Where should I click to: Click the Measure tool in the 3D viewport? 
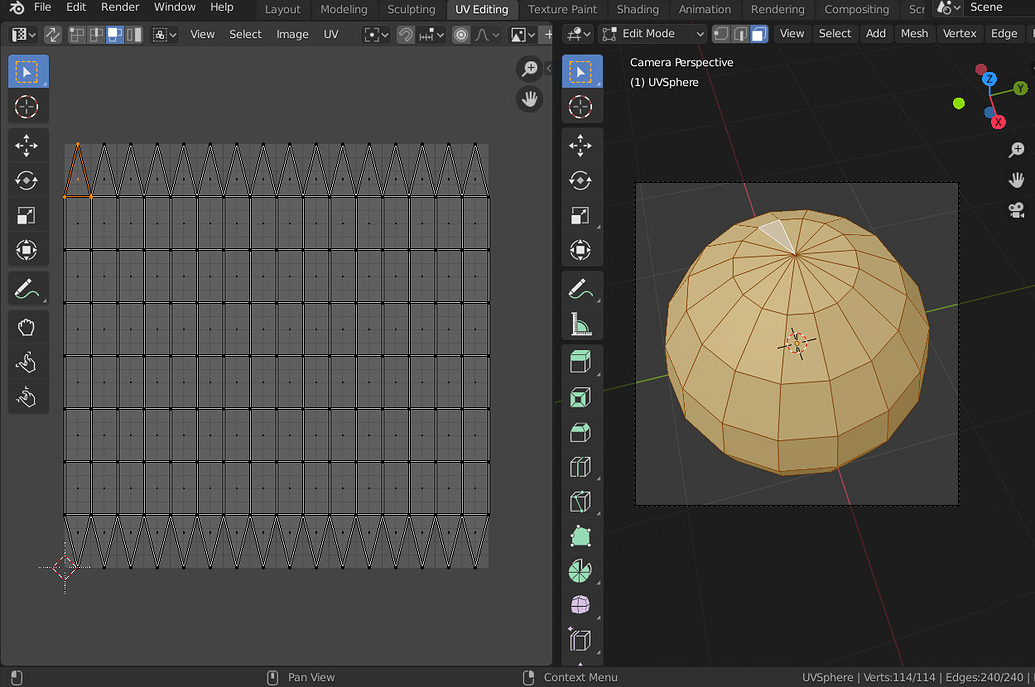pyautogui.click(x=581, y=323)
